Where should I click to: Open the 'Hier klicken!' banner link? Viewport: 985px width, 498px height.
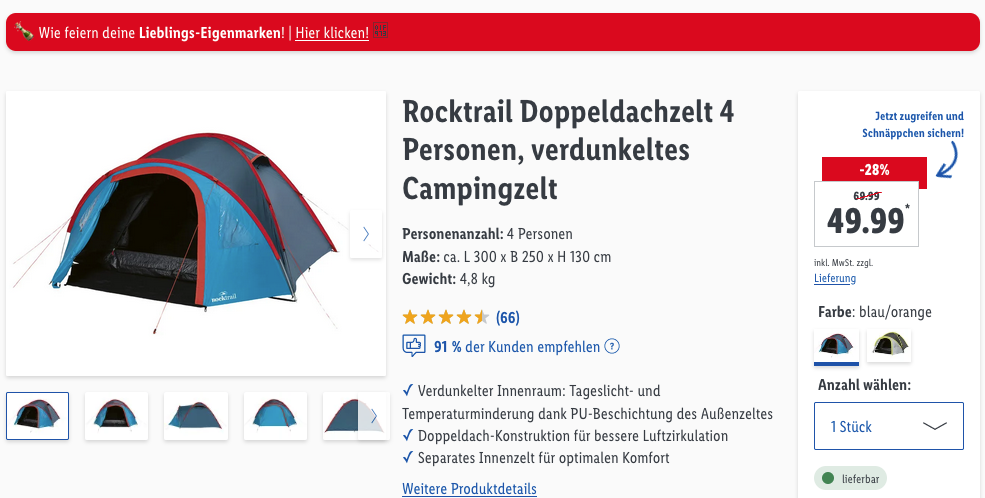pos(332,33)
